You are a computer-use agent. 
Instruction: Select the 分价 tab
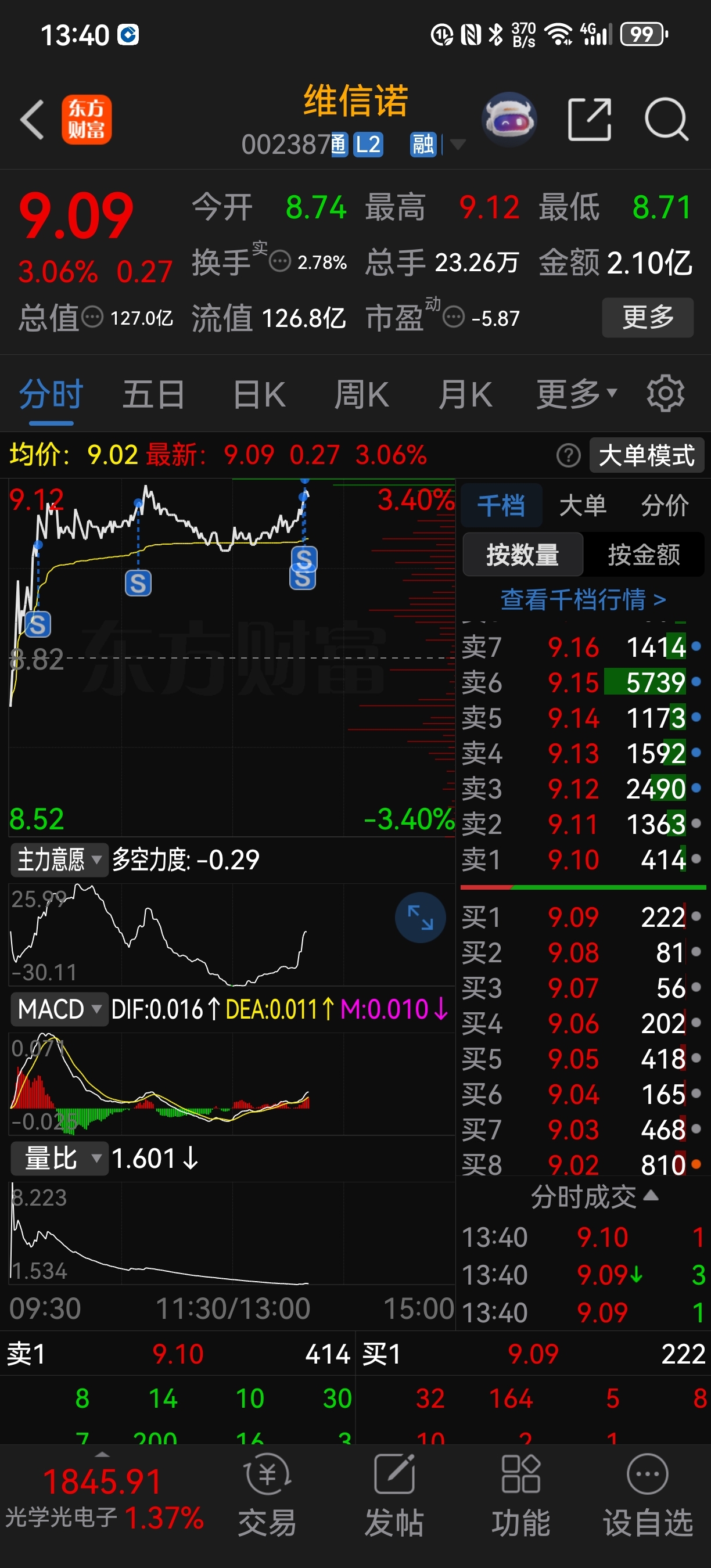[665, 505]
